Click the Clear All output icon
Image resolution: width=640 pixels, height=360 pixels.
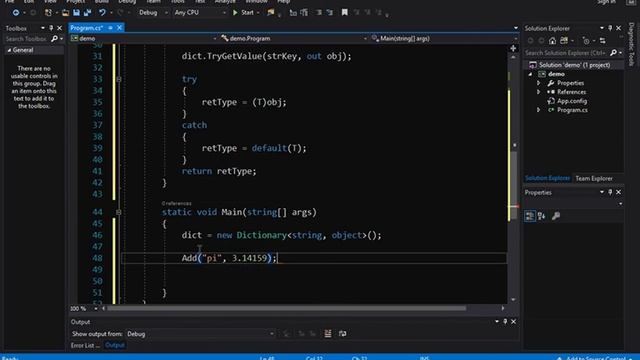(x=328, y=334)
